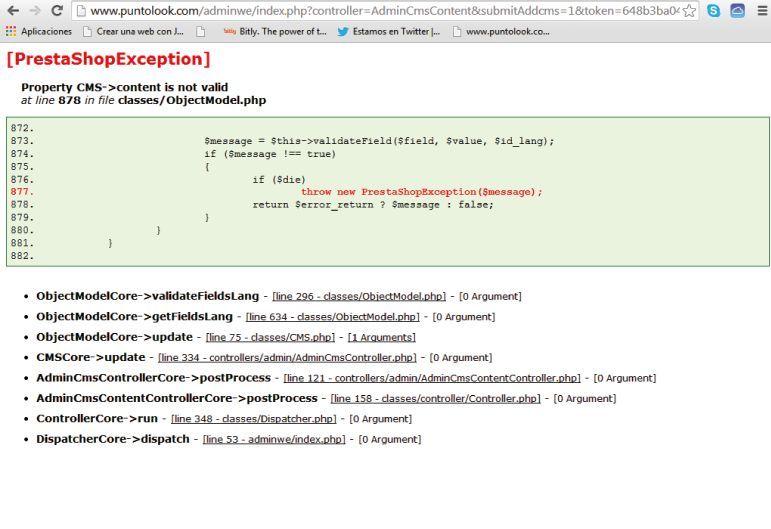
Task: Click 'AdminCmsControllerCore->postProcess' trace entry
Action: pyautogui.click(x=153, y=378)
